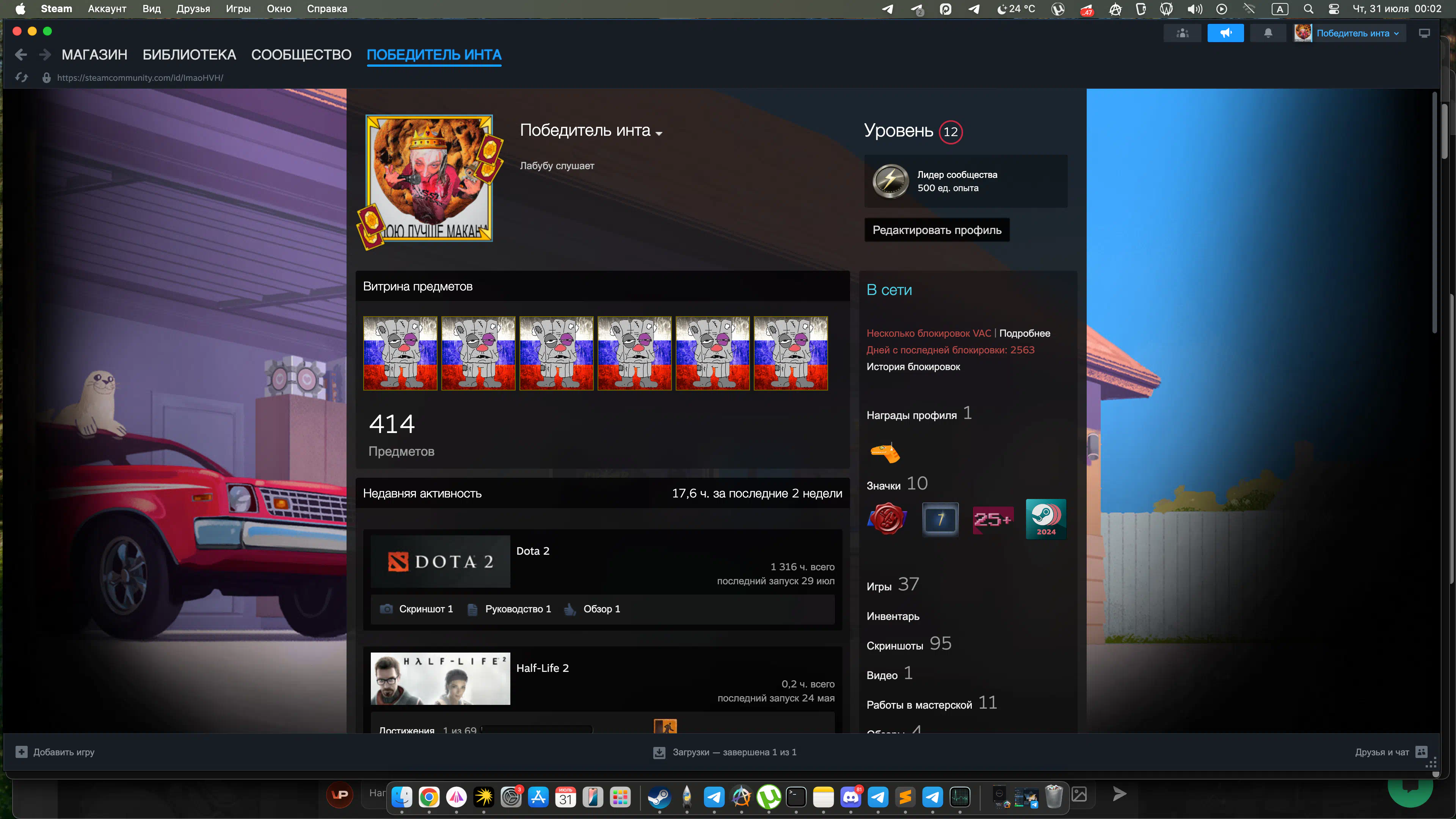Image resolution: width=1456 pixels, height=819 pixels.
Task: Open the История блокировок link
Action: coord(913,367)
